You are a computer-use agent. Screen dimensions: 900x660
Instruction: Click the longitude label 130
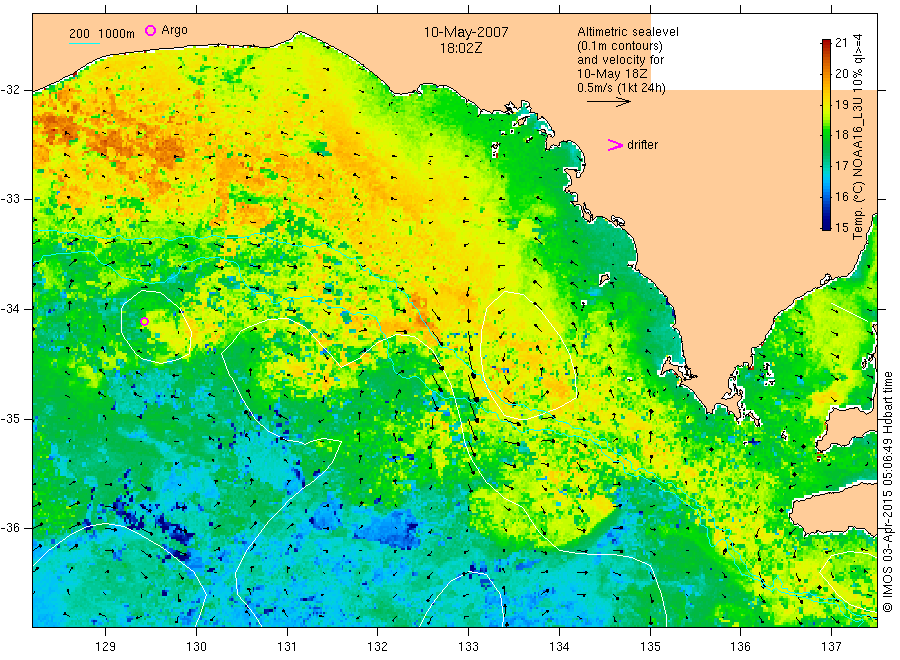coord(196,647)
